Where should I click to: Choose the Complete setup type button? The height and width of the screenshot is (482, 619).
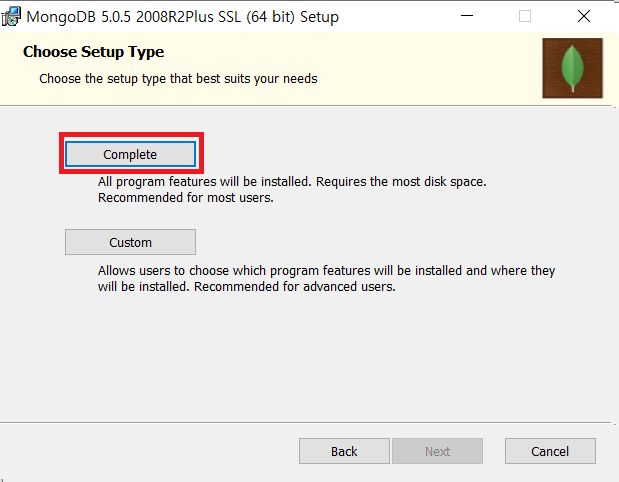130,154
